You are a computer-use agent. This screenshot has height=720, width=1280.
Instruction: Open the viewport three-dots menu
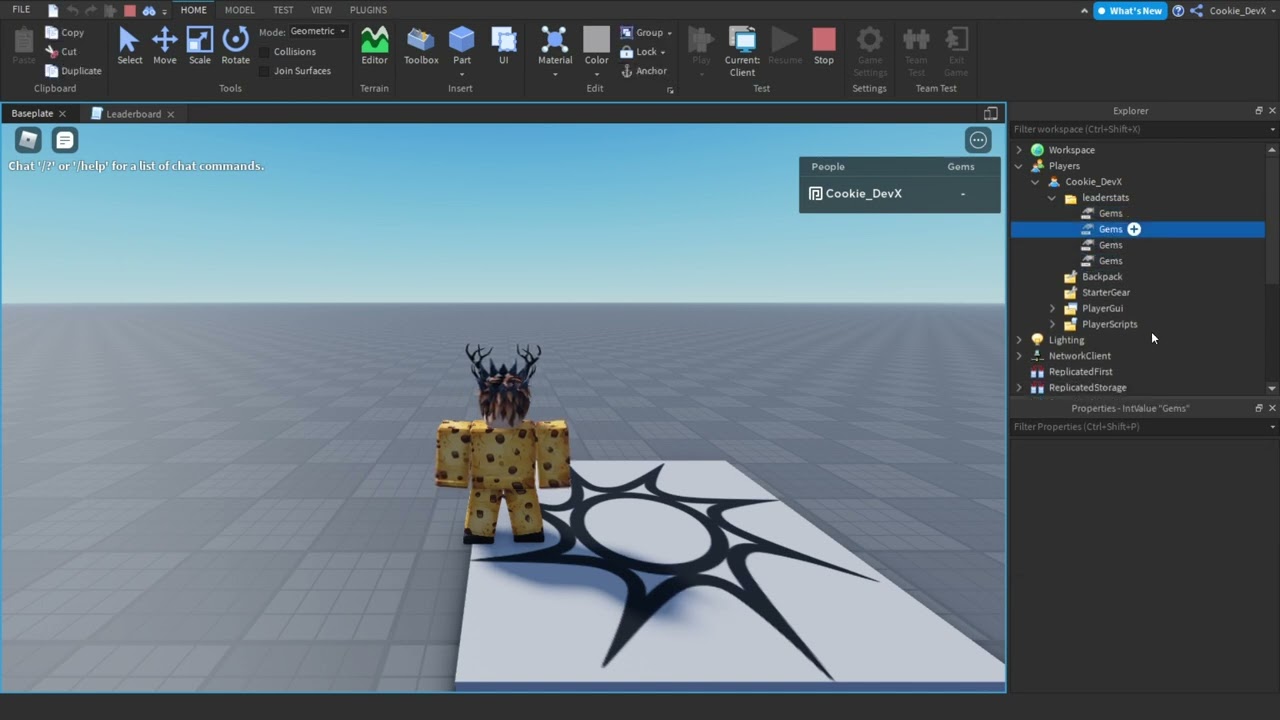978,140
